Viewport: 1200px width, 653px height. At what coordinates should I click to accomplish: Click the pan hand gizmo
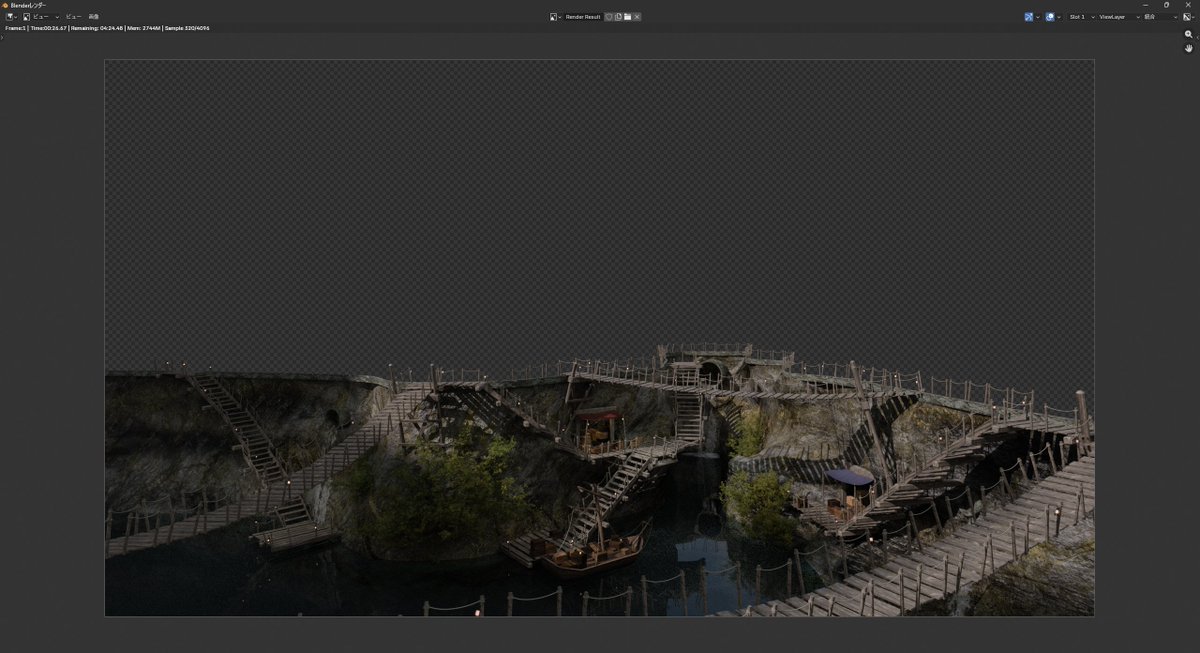(1189, 48)
